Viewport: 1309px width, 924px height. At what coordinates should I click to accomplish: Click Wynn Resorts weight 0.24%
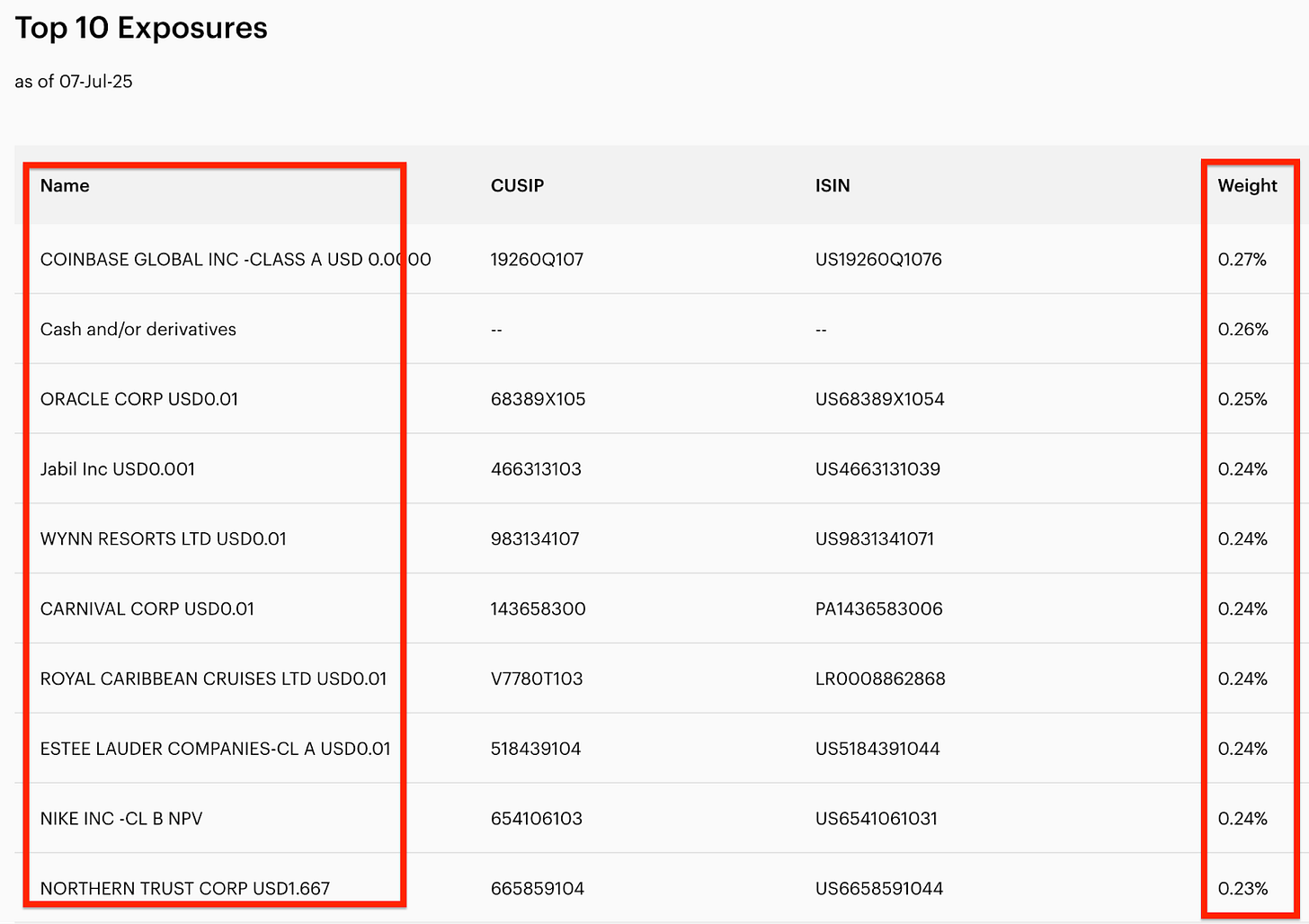click(1242, 538)
